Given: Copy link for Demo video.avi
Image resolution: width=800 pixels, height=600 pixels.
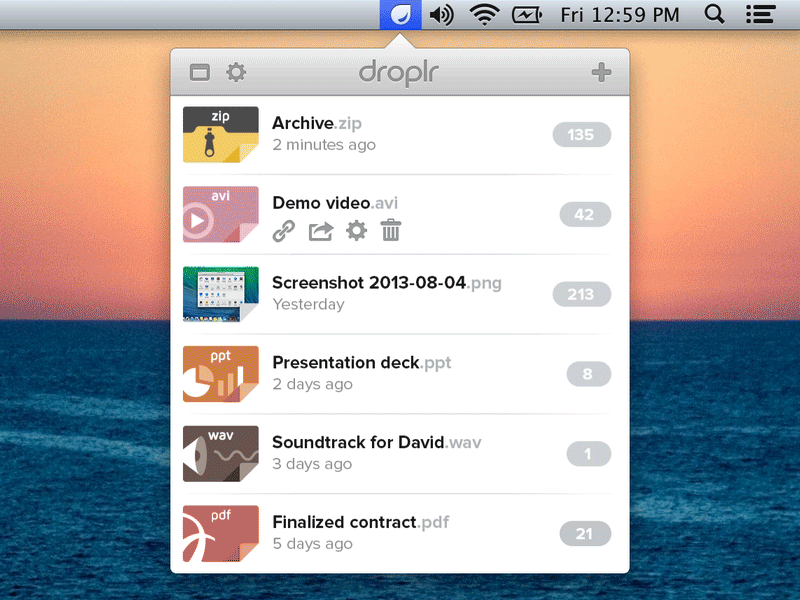Looking at the screenshot, I should [x=284, y=231].
